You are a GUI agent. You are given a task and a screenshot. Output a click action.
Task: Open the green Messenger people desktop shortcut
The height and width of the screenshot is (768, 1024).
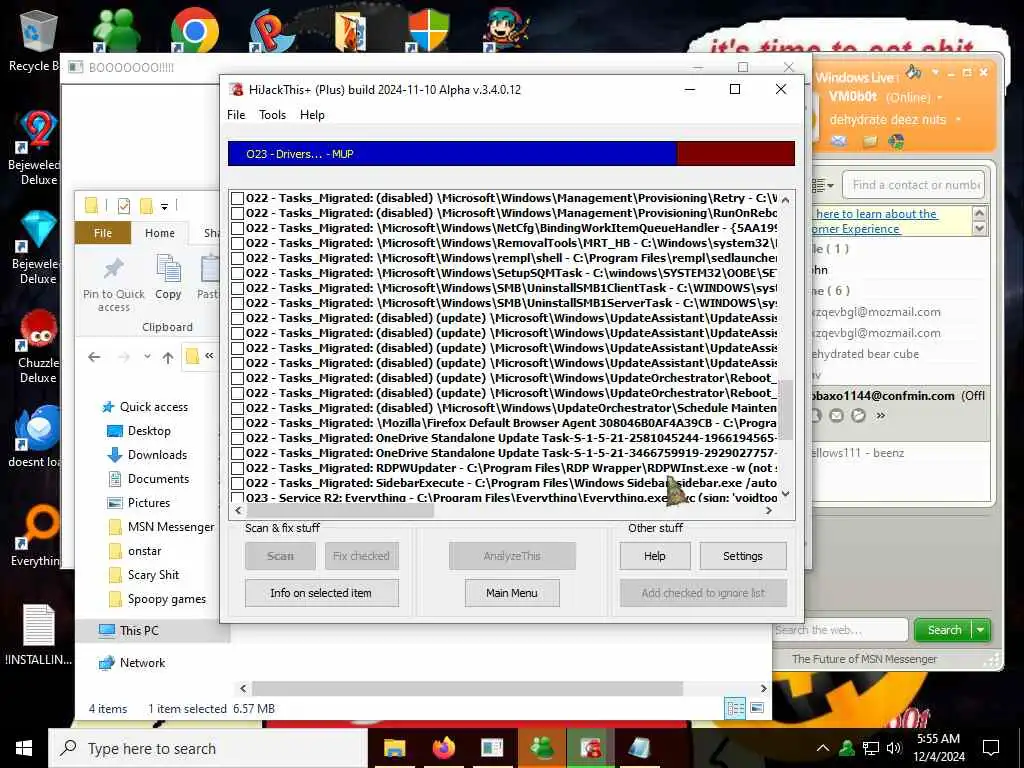tap(116, 29)
